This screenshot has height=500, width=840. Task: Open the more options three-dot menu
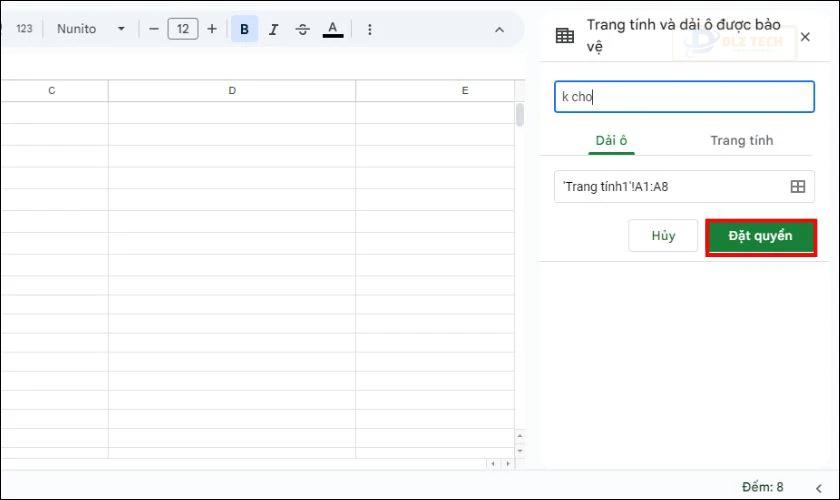pos(370,29)
